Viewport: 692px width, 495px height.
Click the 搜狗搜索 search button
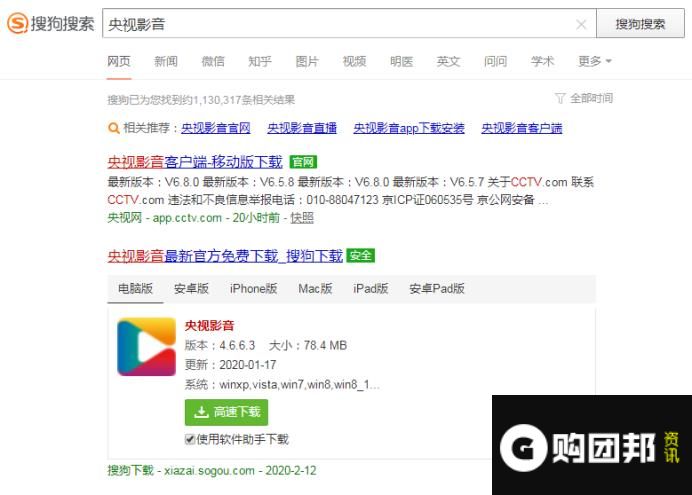tap(640, 24)
